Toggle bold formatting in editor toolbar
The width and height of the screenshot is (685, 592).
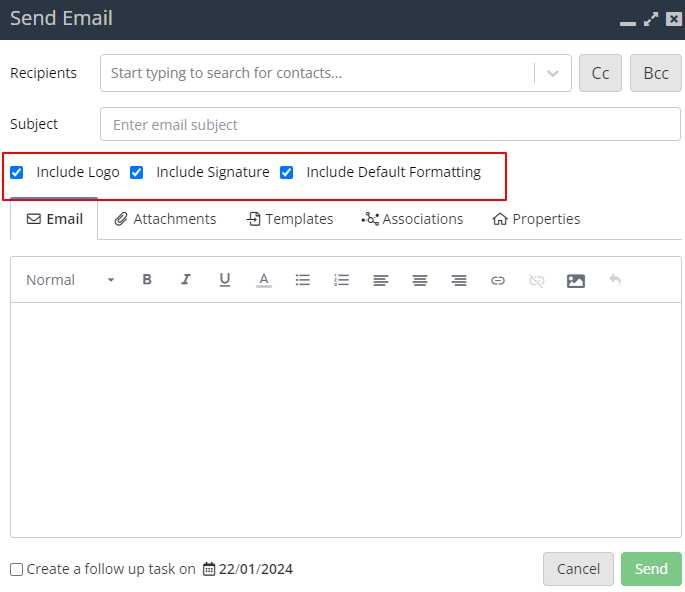[x=147, y=280]
